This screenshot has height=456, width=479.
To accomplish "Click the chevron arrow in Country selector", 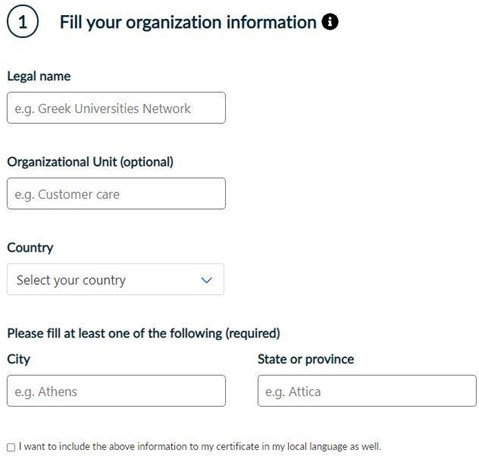I will click(x=206, y=280).
